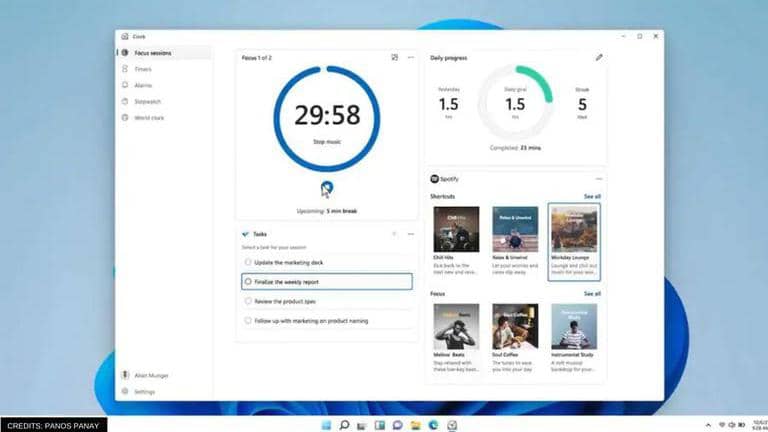
Task: Open Settings gear at sidebar bottom
Action: pyautogui.click(x=125, y=391)
